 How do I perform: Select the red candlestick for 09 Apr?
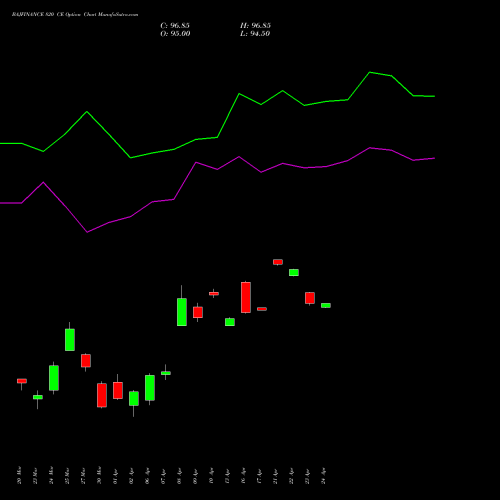(198, 312)
